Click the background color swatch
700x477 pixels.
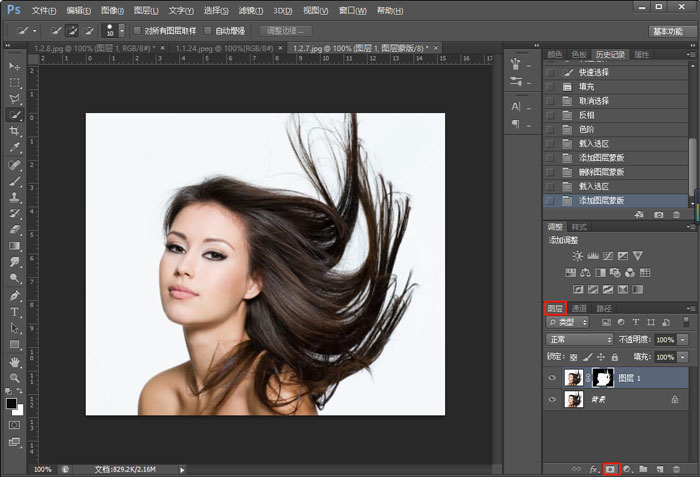point(19,410)
